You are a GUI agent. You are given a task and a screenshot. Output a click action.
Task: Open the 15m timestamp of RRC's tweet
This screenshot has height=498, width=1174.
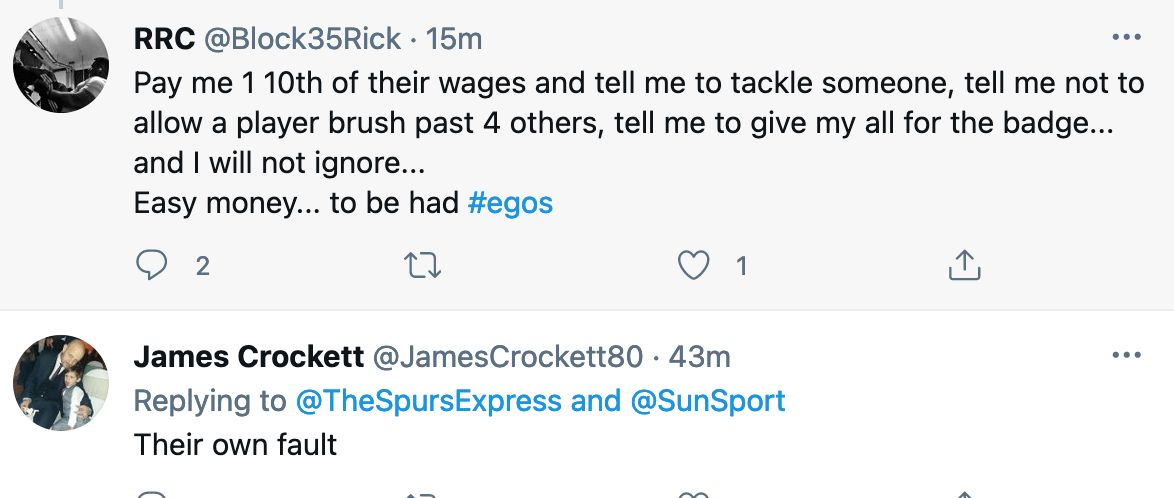click(x=454, y=39)
